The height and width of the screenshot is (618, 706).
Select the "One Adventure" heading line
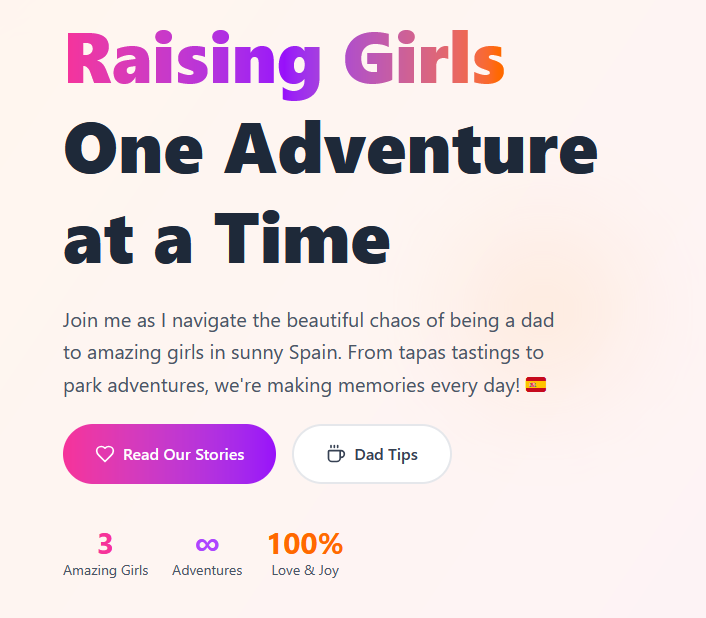[x=330, y=150]
